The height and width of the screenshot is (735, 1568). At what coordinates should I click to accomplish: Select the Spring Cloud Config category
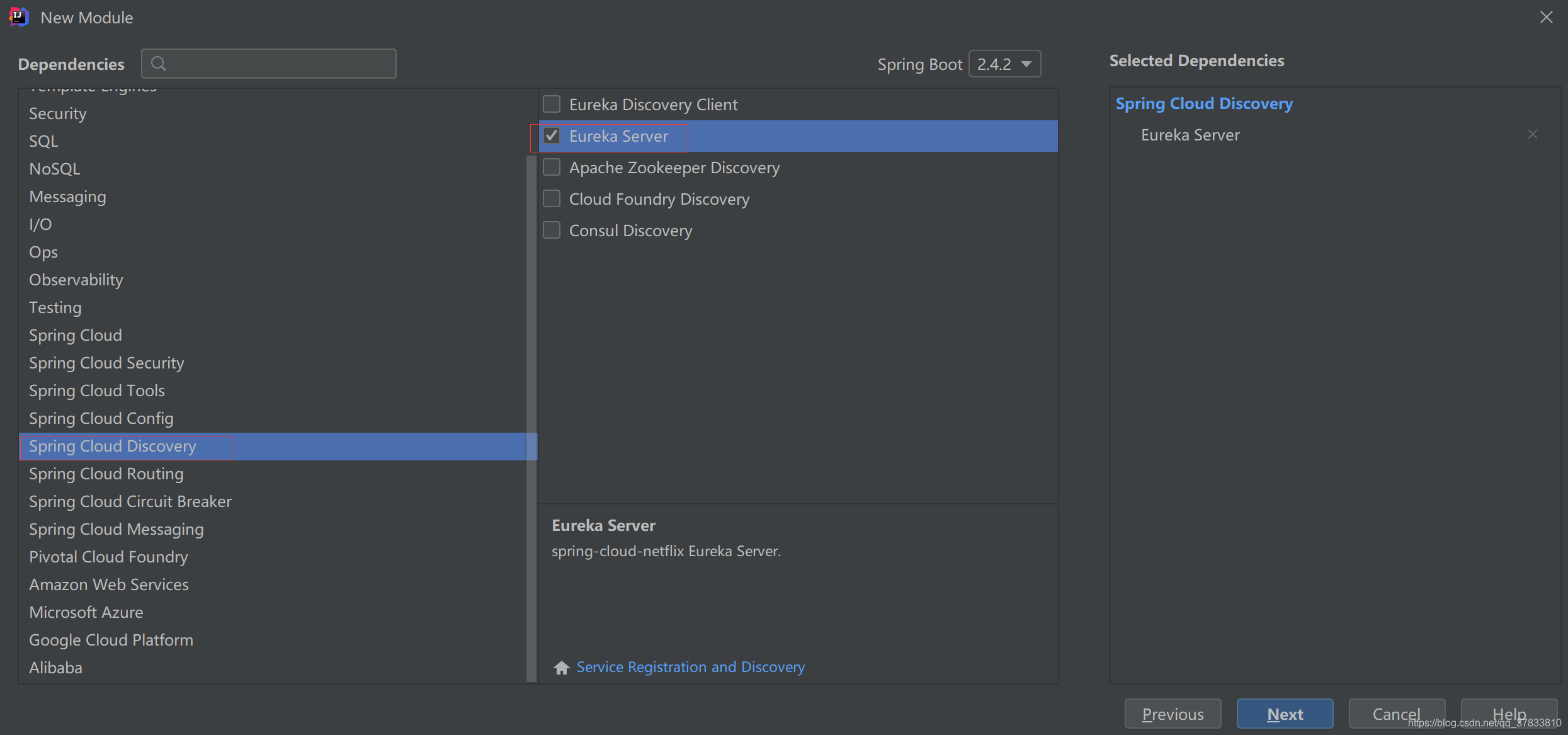tap(101, 418)
